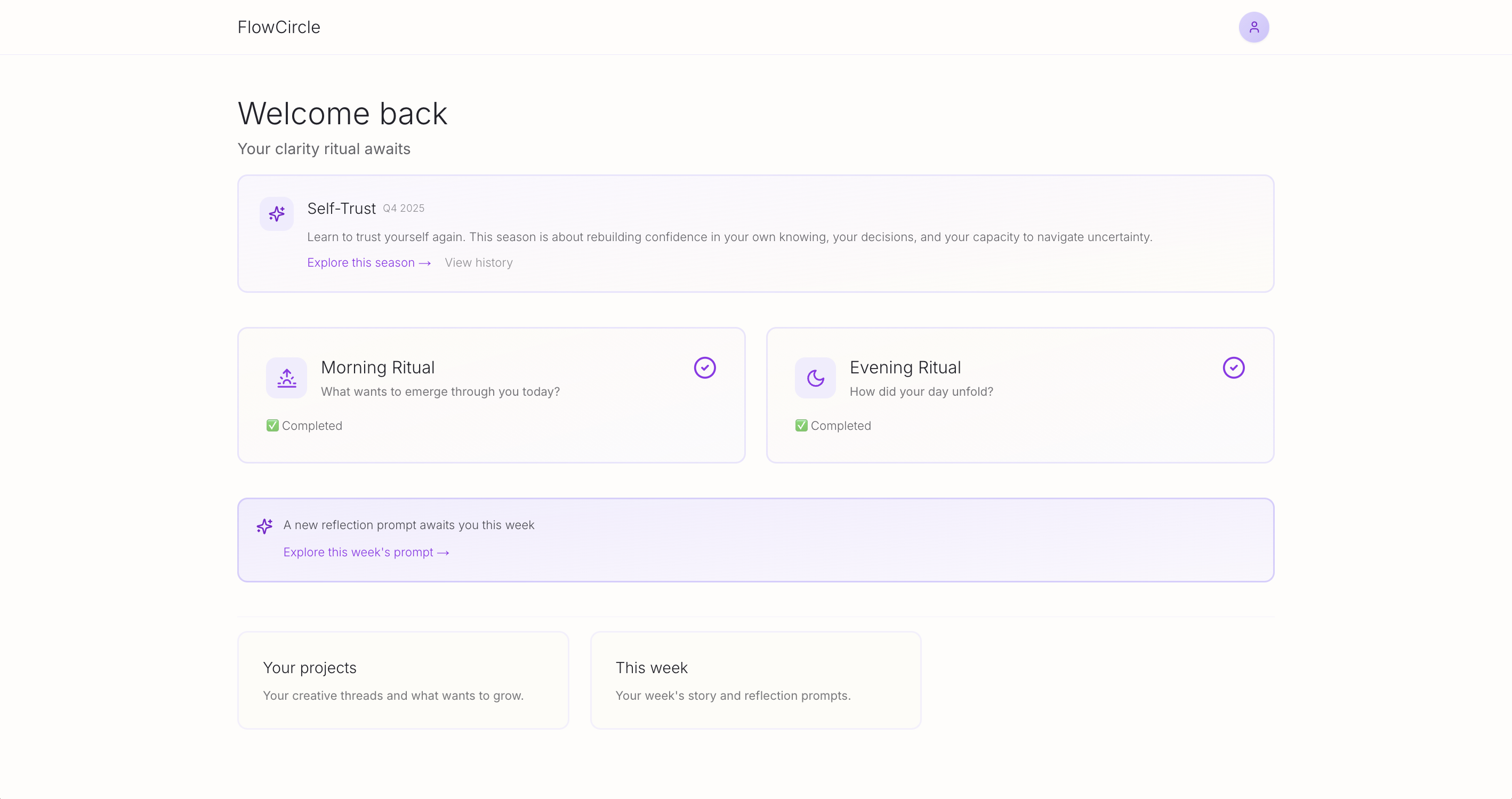1512x799 pixels.
Task: Select the Morning Ritual card
Action: 491,395
